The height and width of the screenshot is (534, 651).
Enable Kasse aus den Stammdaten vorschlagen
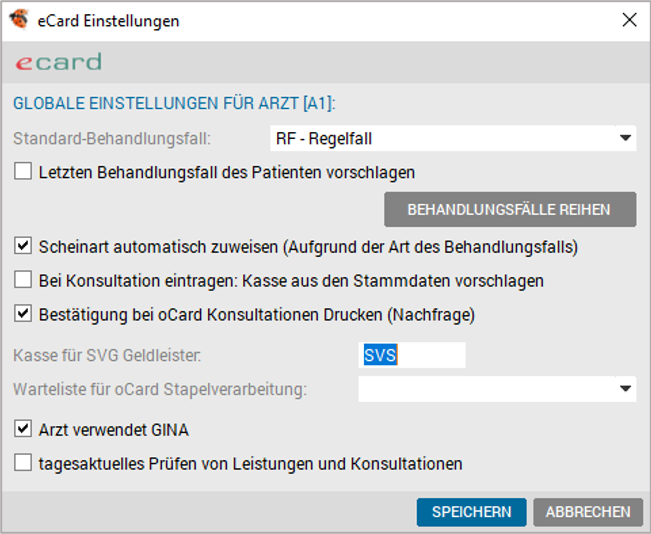click(x=23, y=280)
